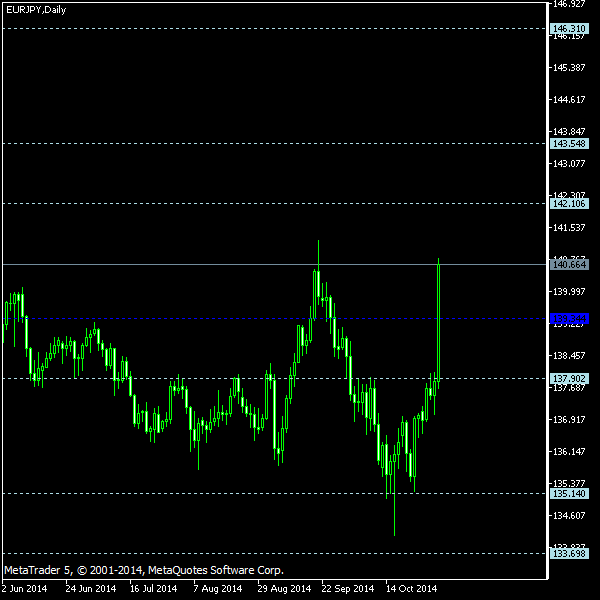The height and width of the screenshot is (600, 600).
Task: Select the solid gray current price line
Action: tap(274, 264)
